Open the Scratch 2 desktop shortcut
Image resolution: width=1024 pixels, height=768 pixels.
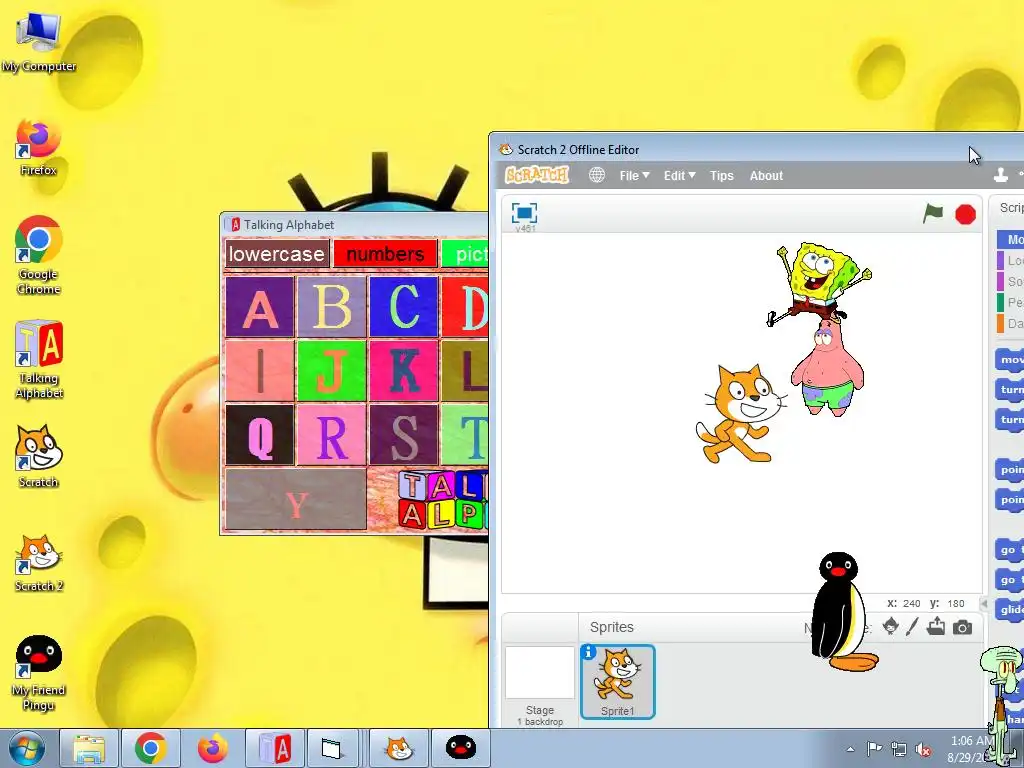[39, 562]
